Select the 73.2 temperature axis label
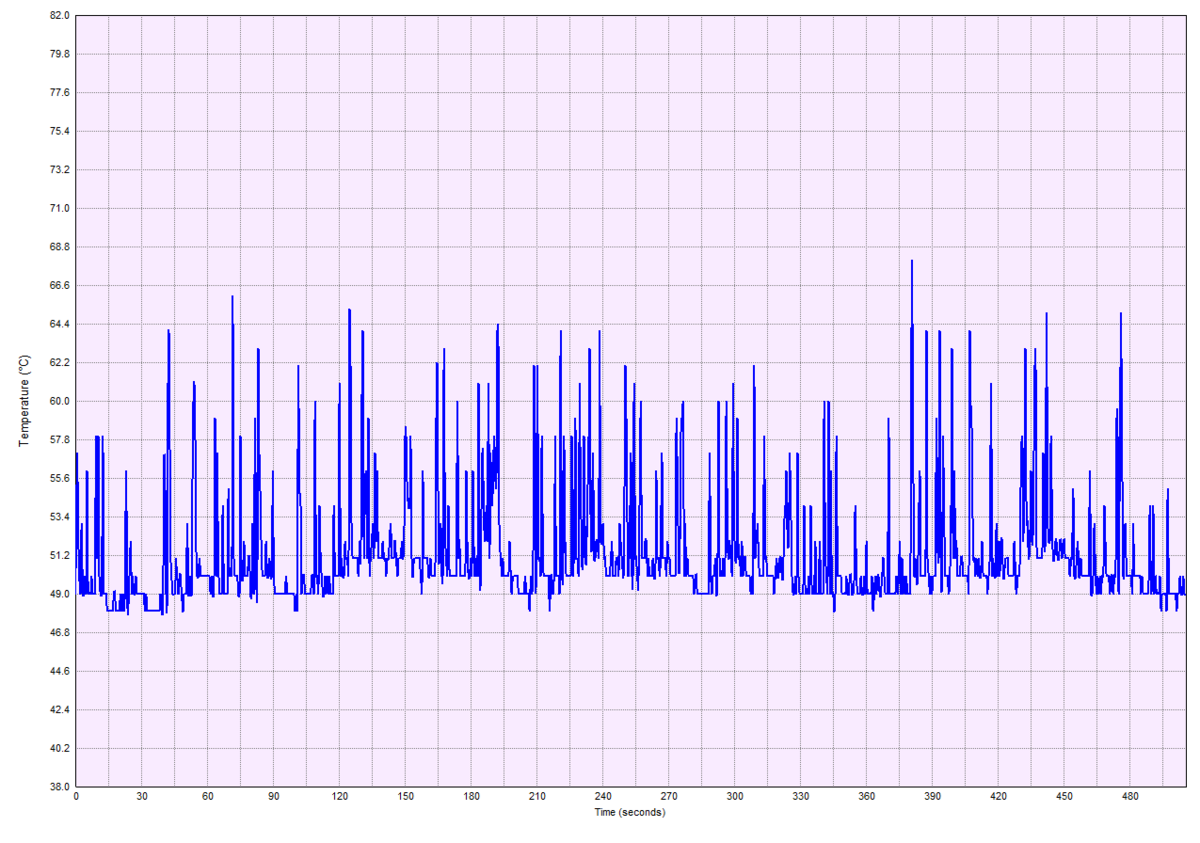 59,170
